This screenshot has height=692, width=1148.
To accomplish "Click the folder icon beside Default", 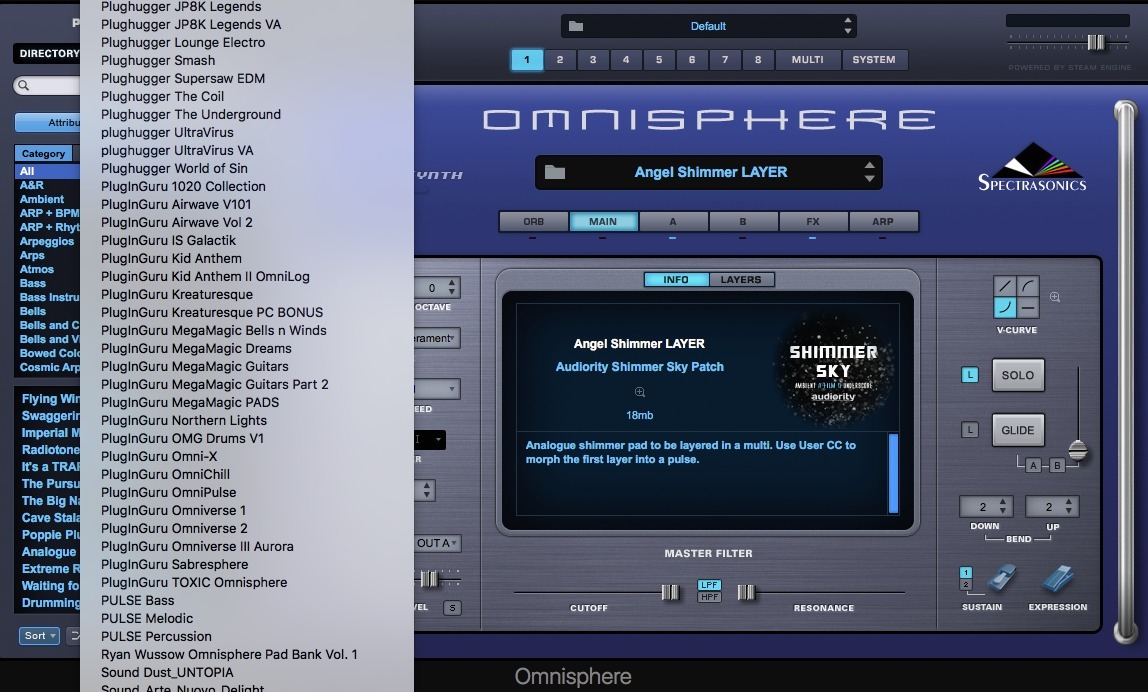I will point(576,26).
